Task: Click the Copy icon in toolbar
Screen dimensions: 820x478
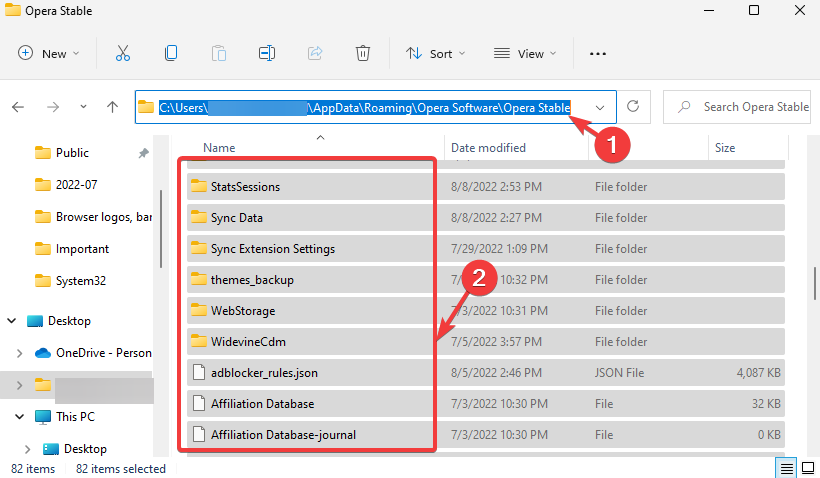Action: pyautogui.click(x=171, y=53)
